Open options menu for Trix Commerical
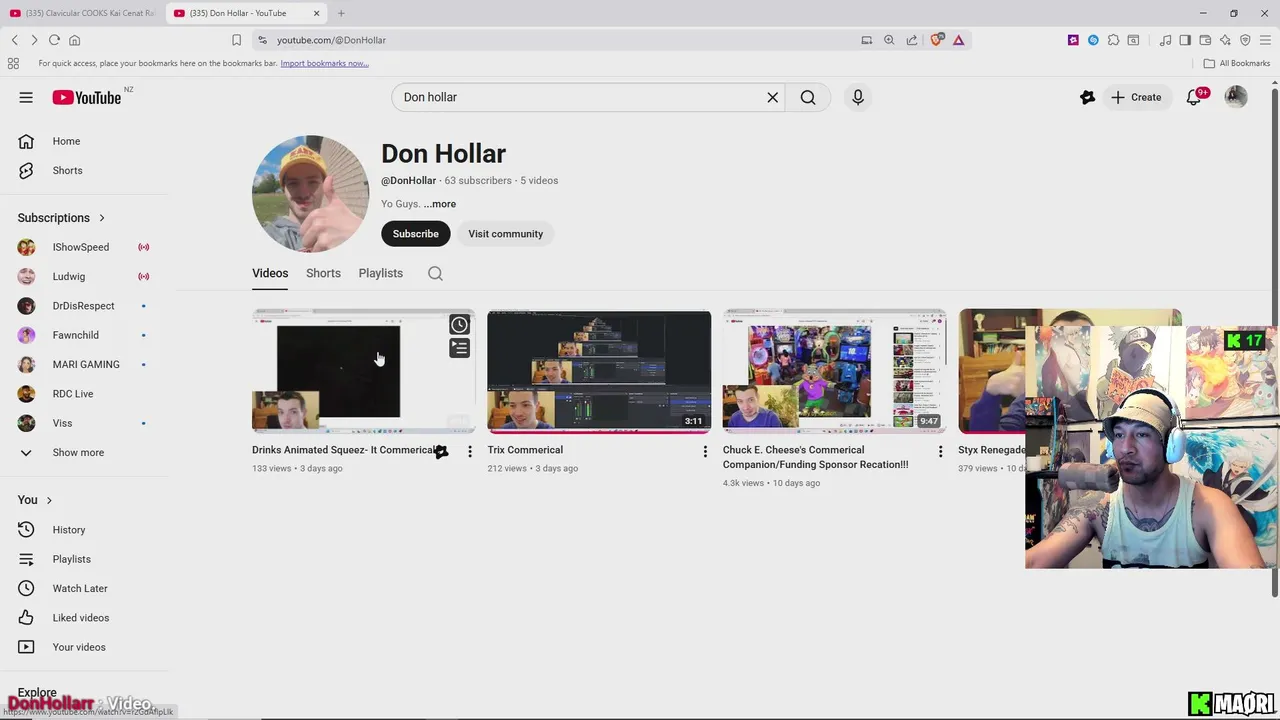Screen dimensions: 1280x720 [705, 452]
